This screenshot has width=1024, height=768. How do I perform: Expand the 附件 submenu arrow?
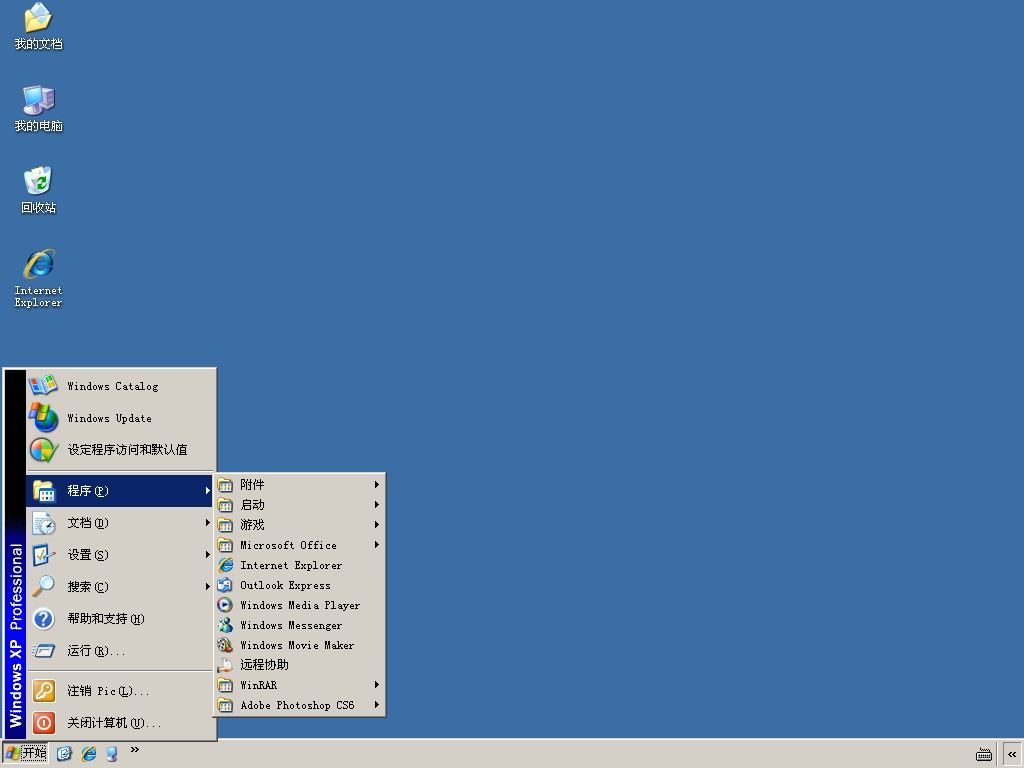[377, 485]
